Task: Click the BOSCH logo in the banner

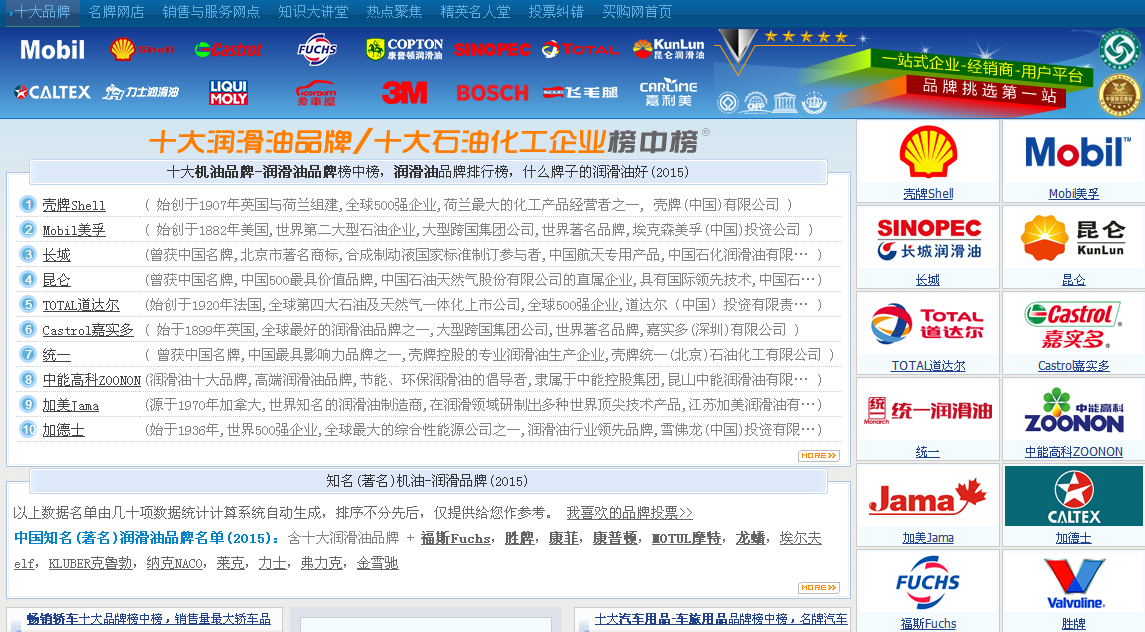Action: tap(492, 93)
